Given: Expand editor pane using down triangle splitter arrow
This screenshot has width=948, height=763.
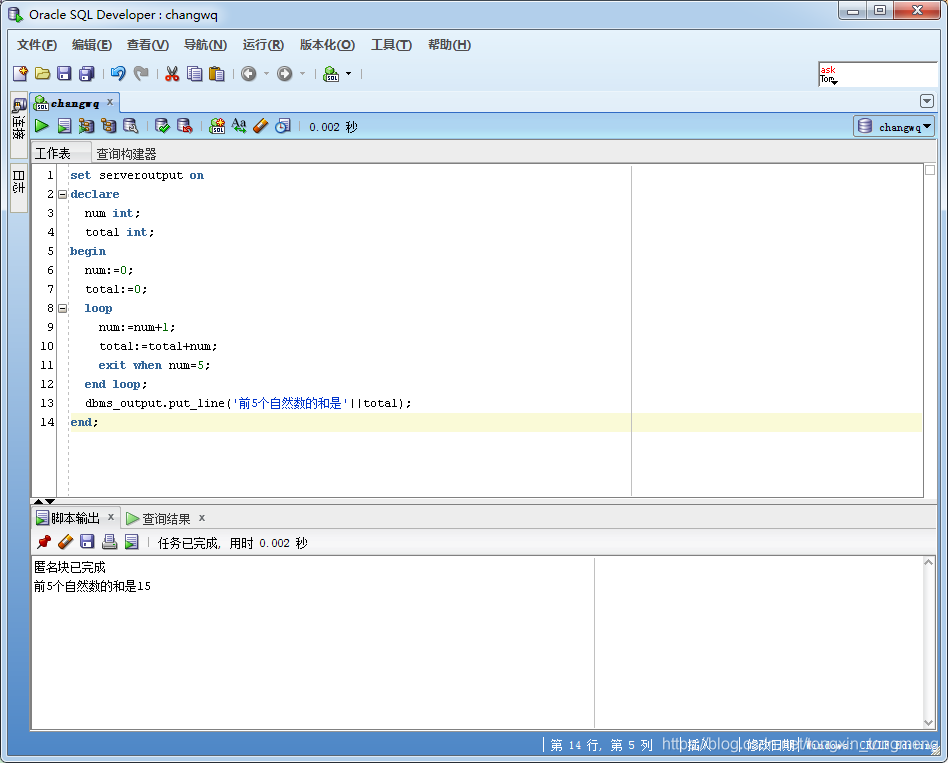Looking at the screenshot, I should tap(50, 501).
